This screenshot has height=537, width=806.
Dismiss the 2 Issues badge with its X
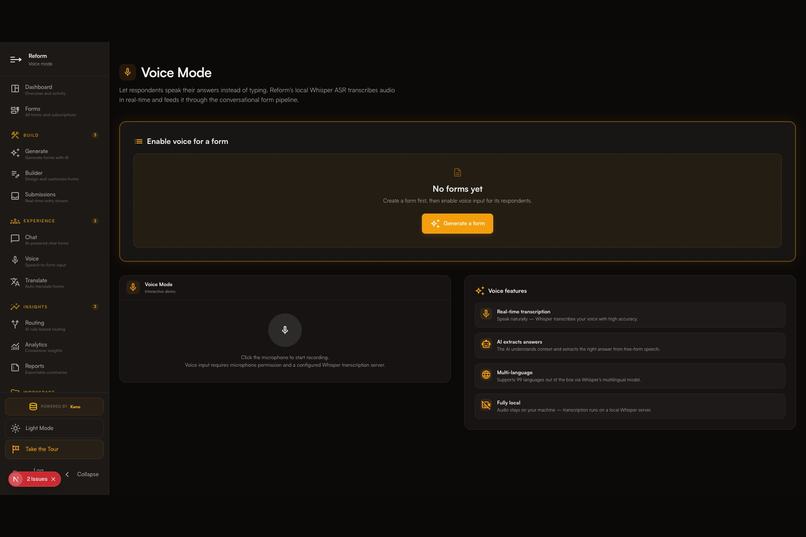point(53,479)
